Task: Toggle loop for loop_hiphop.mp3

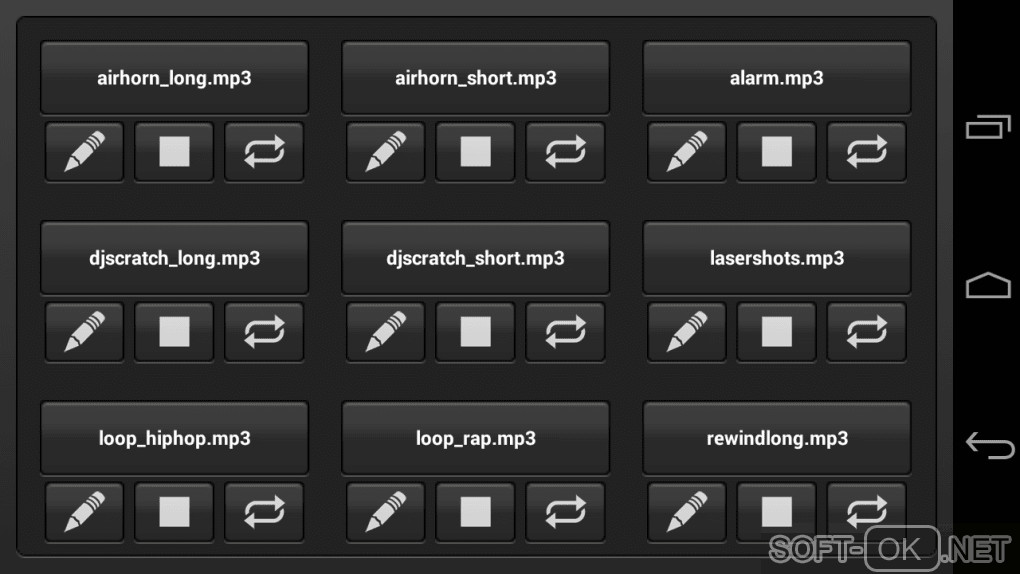Action: [264, 512]
